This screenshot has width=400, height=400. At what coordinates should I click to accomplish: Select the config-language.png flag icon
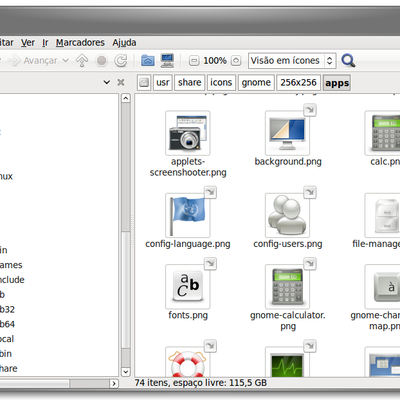188,215
